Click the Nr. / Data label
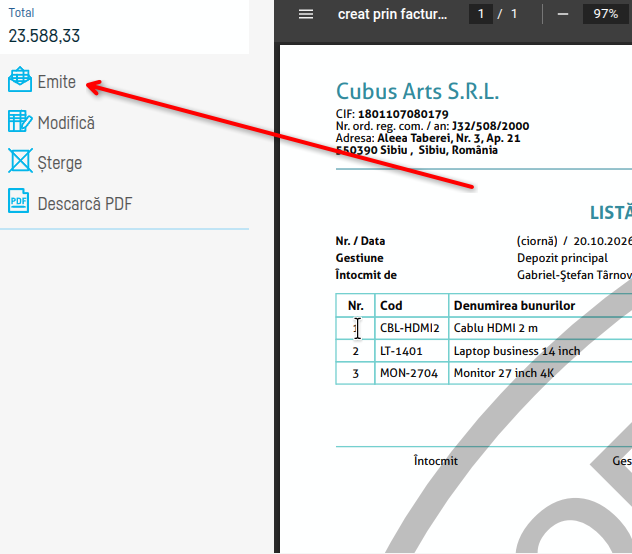The width and height of the screenshot is (632, 554). (360, 241)
